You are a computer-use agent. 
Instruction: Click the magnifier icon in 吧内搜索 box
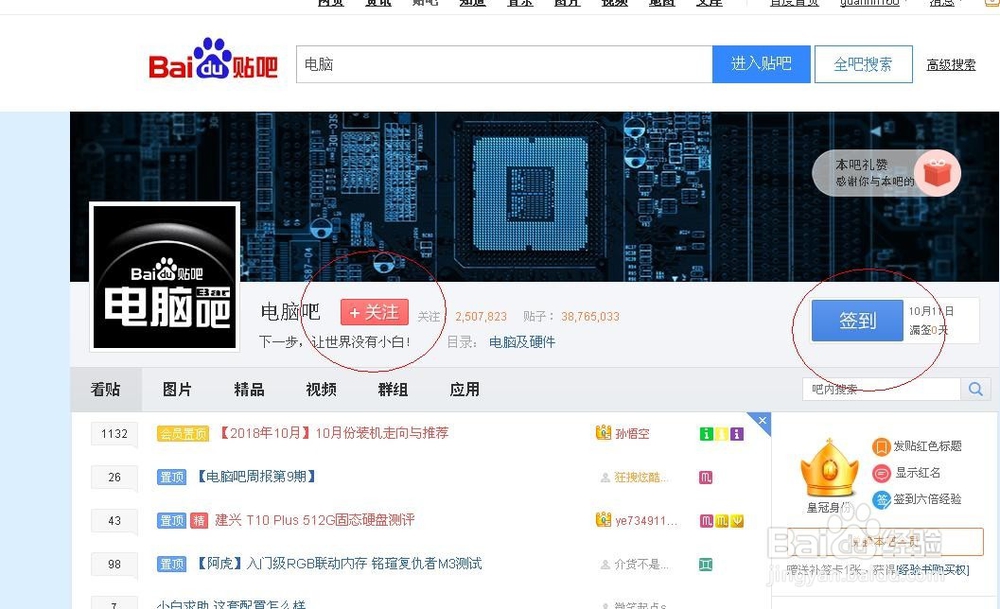976,389
